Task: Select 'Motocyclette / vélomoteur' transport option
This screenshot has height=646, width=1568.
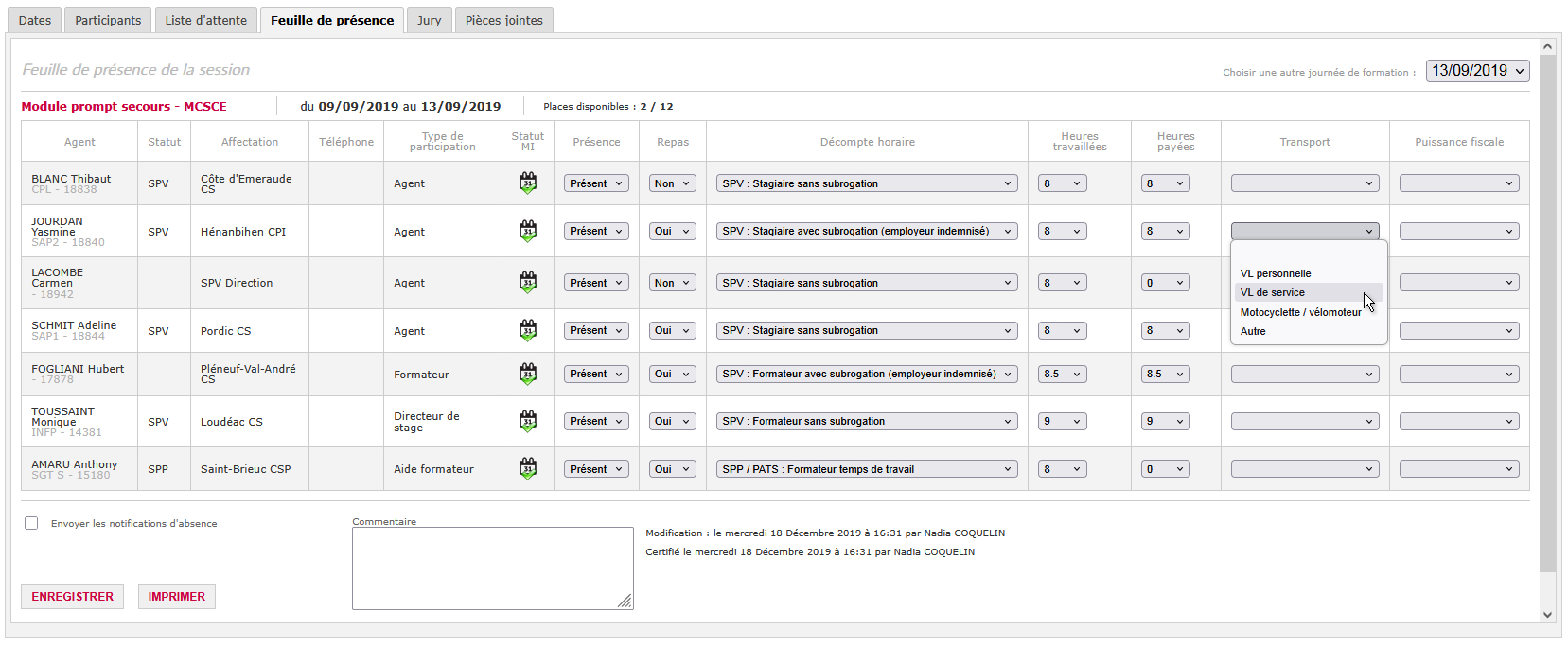Action: 1309,312
